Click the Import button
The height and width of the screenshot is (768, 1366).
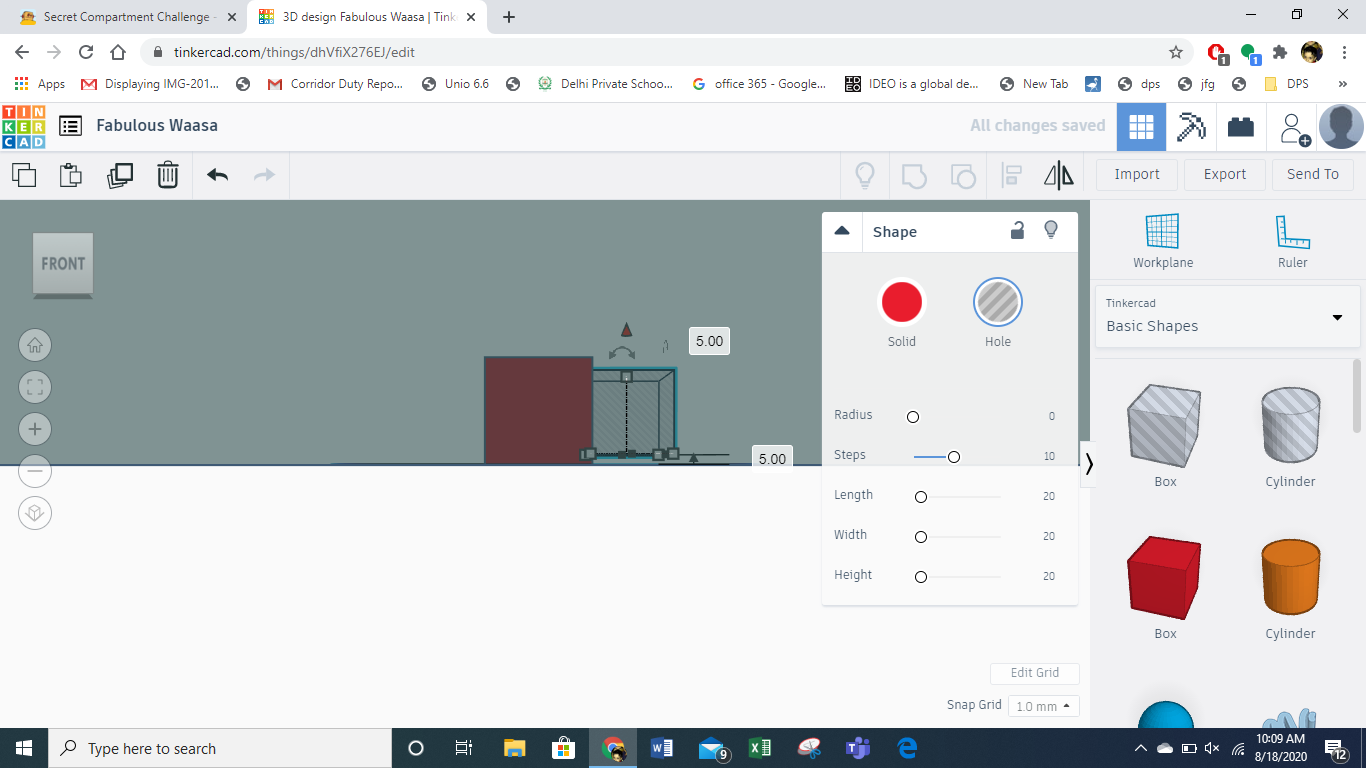(x=1137, y=174)
